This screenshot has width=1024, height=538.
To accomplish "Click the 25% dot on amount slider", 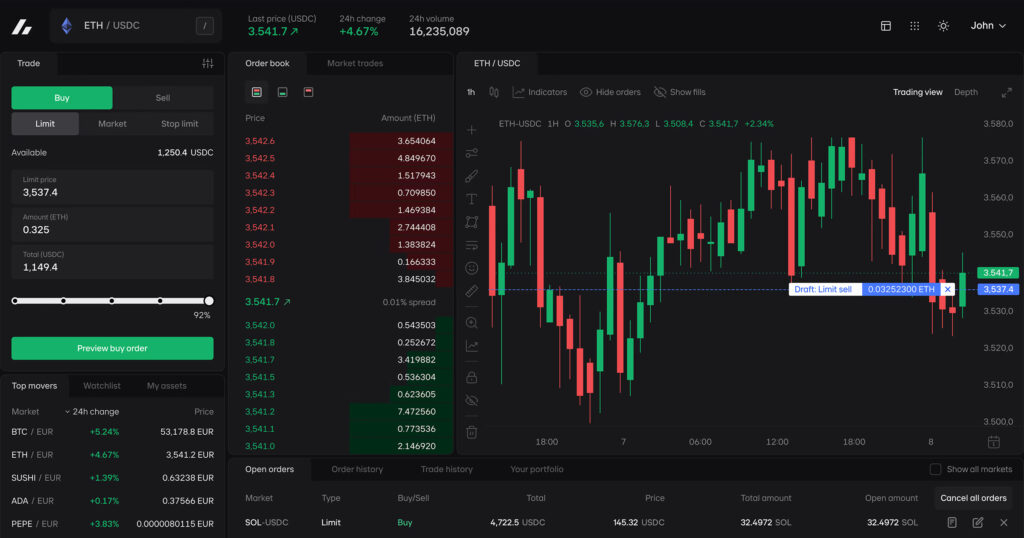I will (x=63, y=301).
